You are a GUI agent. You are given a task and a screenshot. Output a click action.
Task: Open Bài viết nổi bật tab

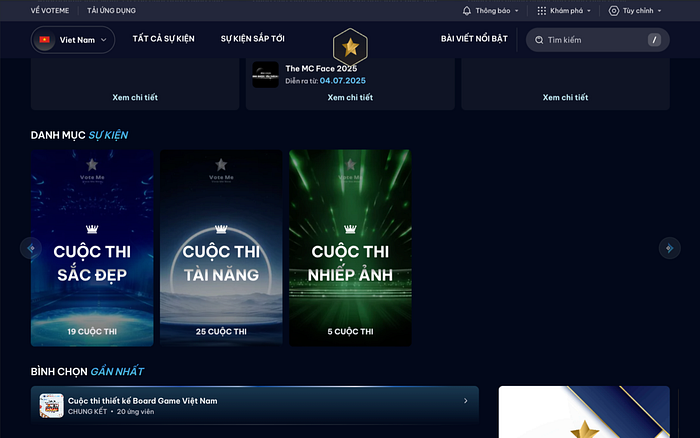[x=474, y=39]
